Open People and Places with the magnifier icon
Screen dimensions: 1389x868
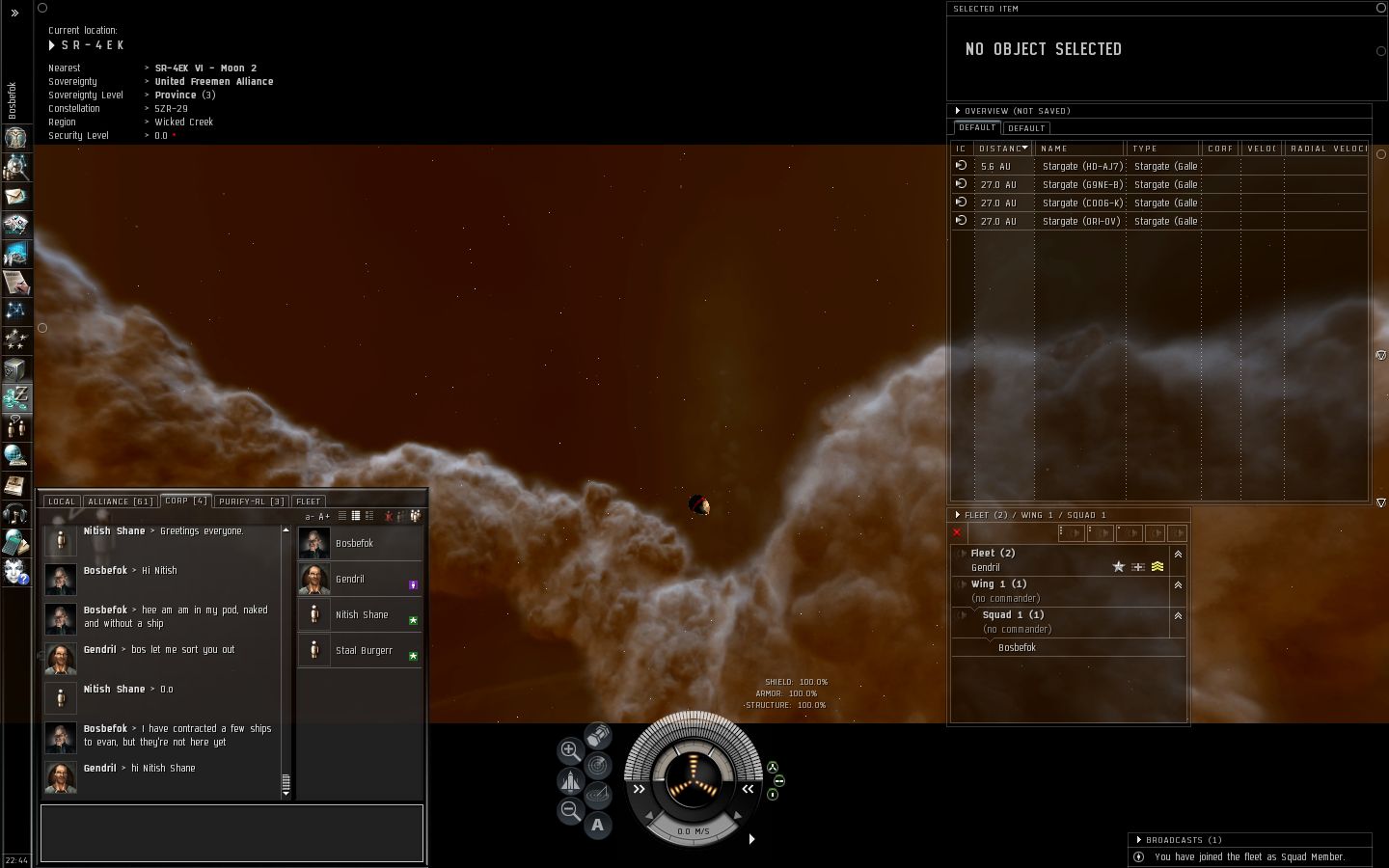[x=15, y=166]
